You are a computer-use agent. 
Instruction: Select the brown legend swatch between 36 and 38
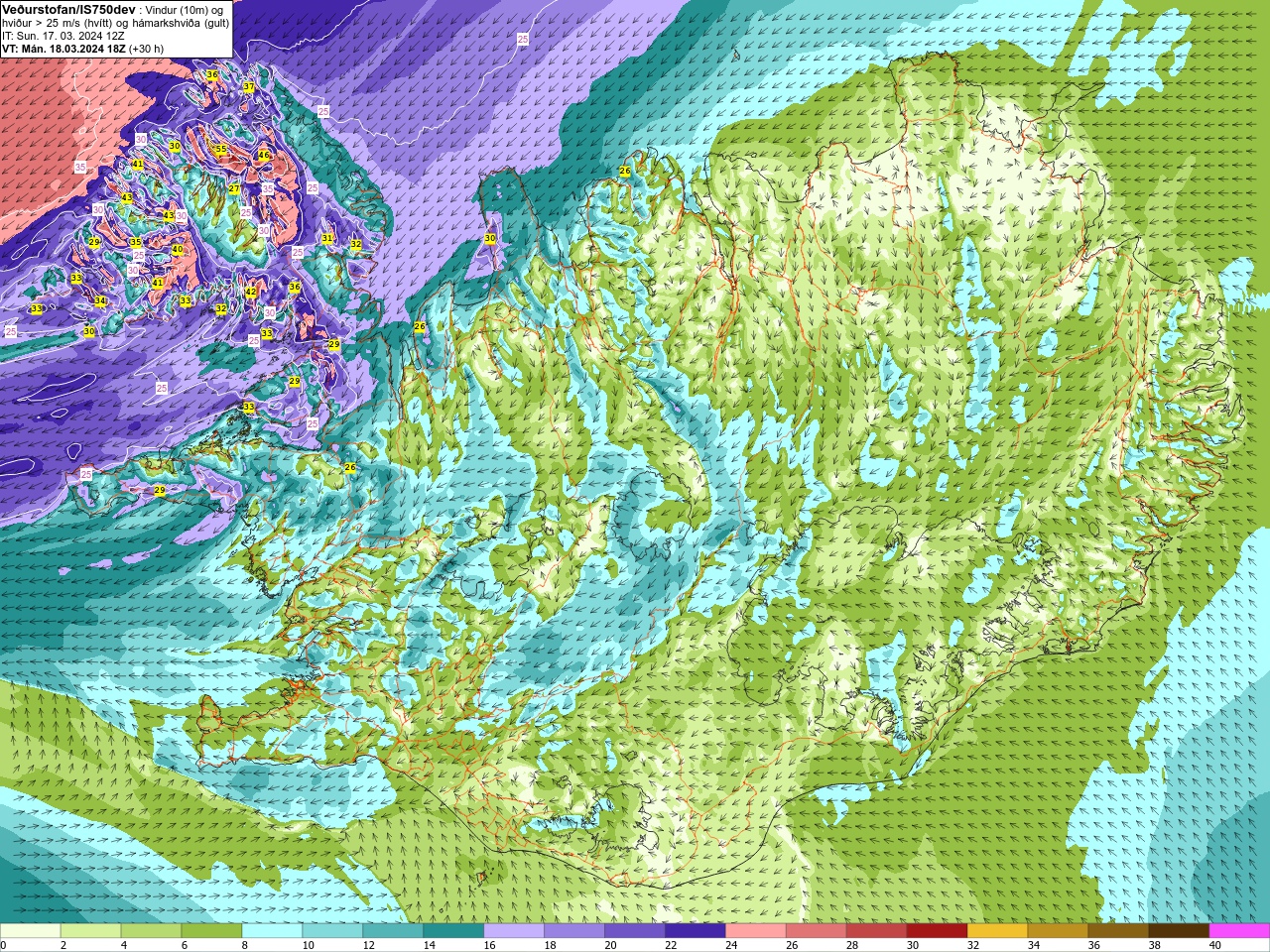click(1119, 931)
